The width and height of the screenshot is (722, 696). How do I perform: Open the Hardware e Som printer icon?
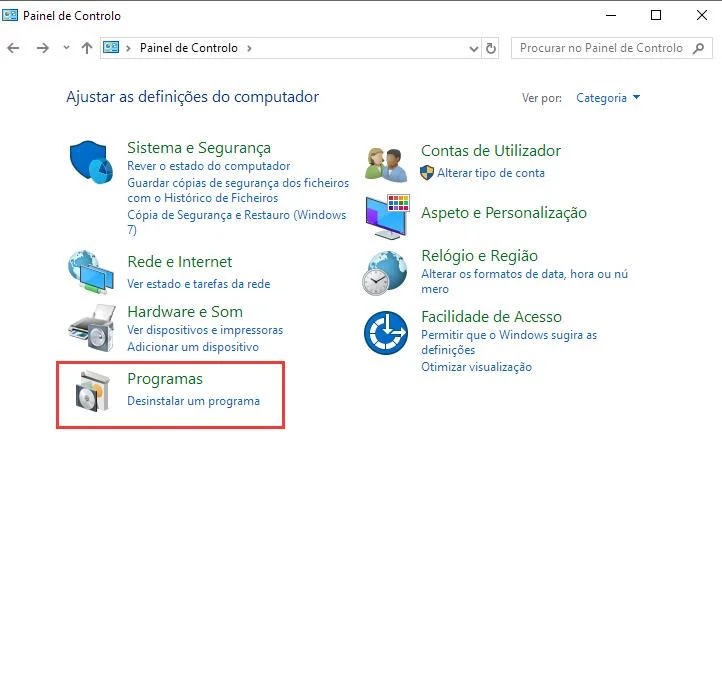pyautogui.click(x=92, y=328)
